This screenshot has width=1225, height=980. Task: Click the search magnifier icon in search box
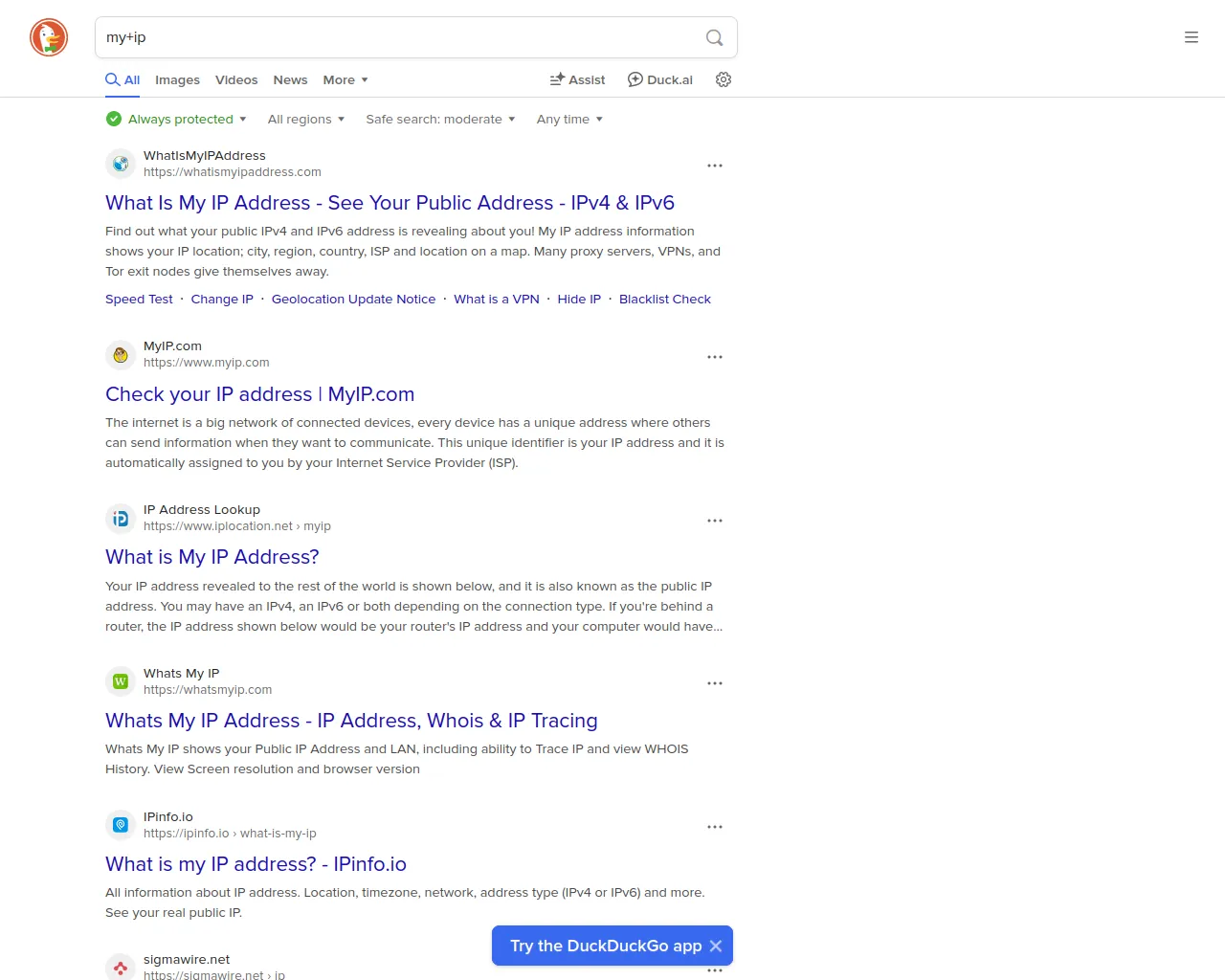tap(714, 37)
